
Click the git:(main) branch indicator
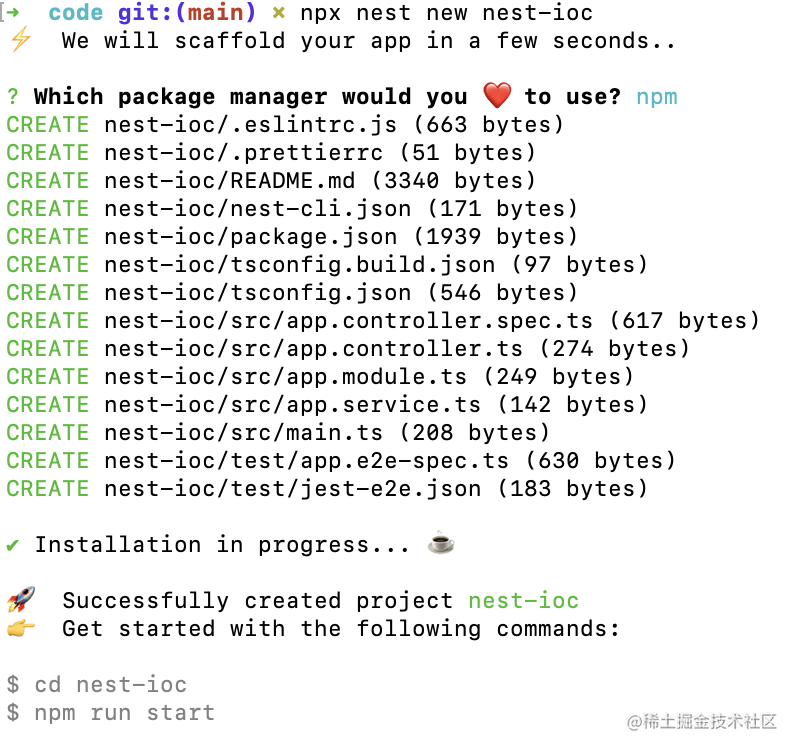click(x=187, y=13)
